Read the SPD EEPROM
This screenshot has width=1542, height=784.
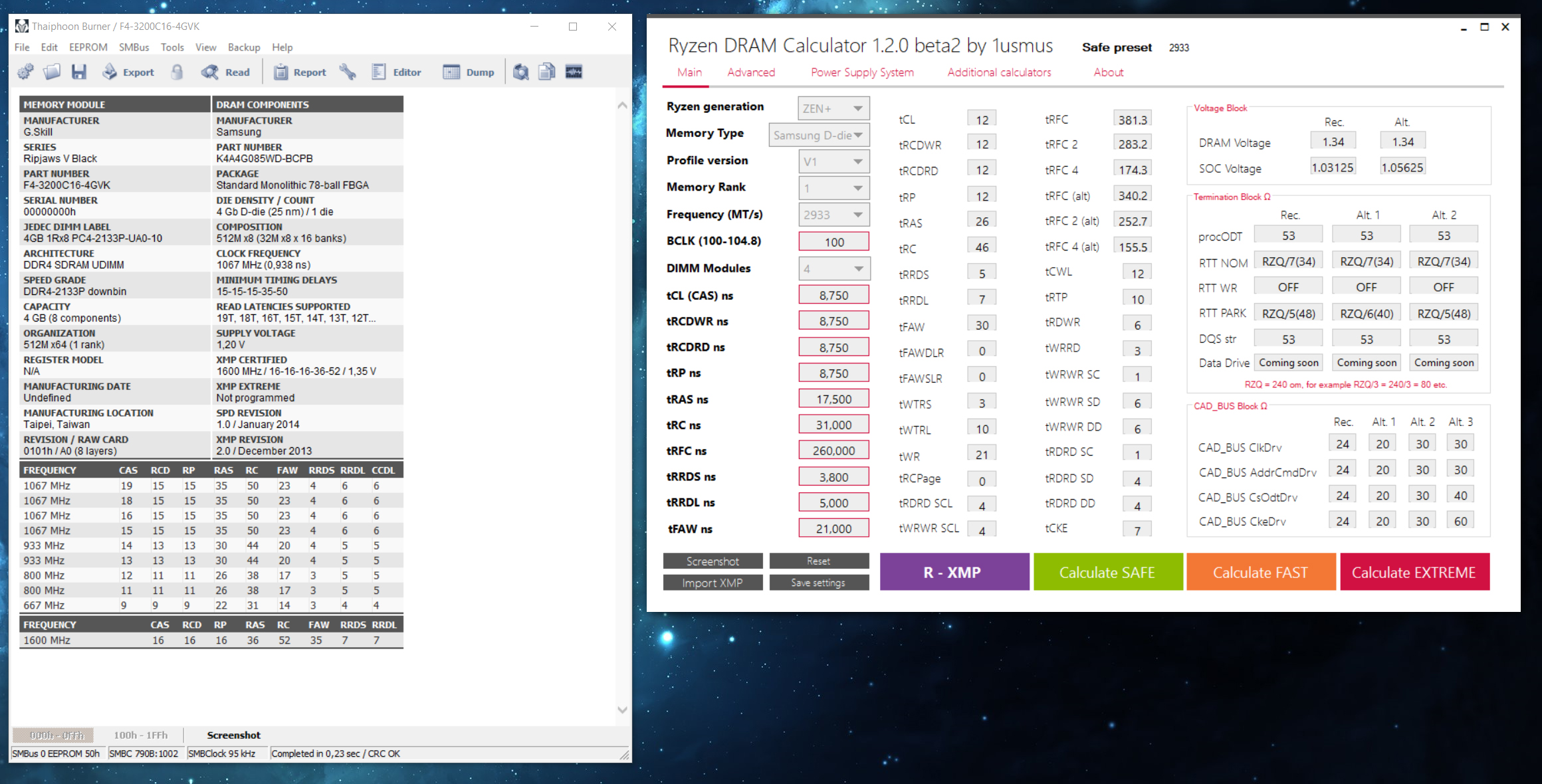pos(226,71)
